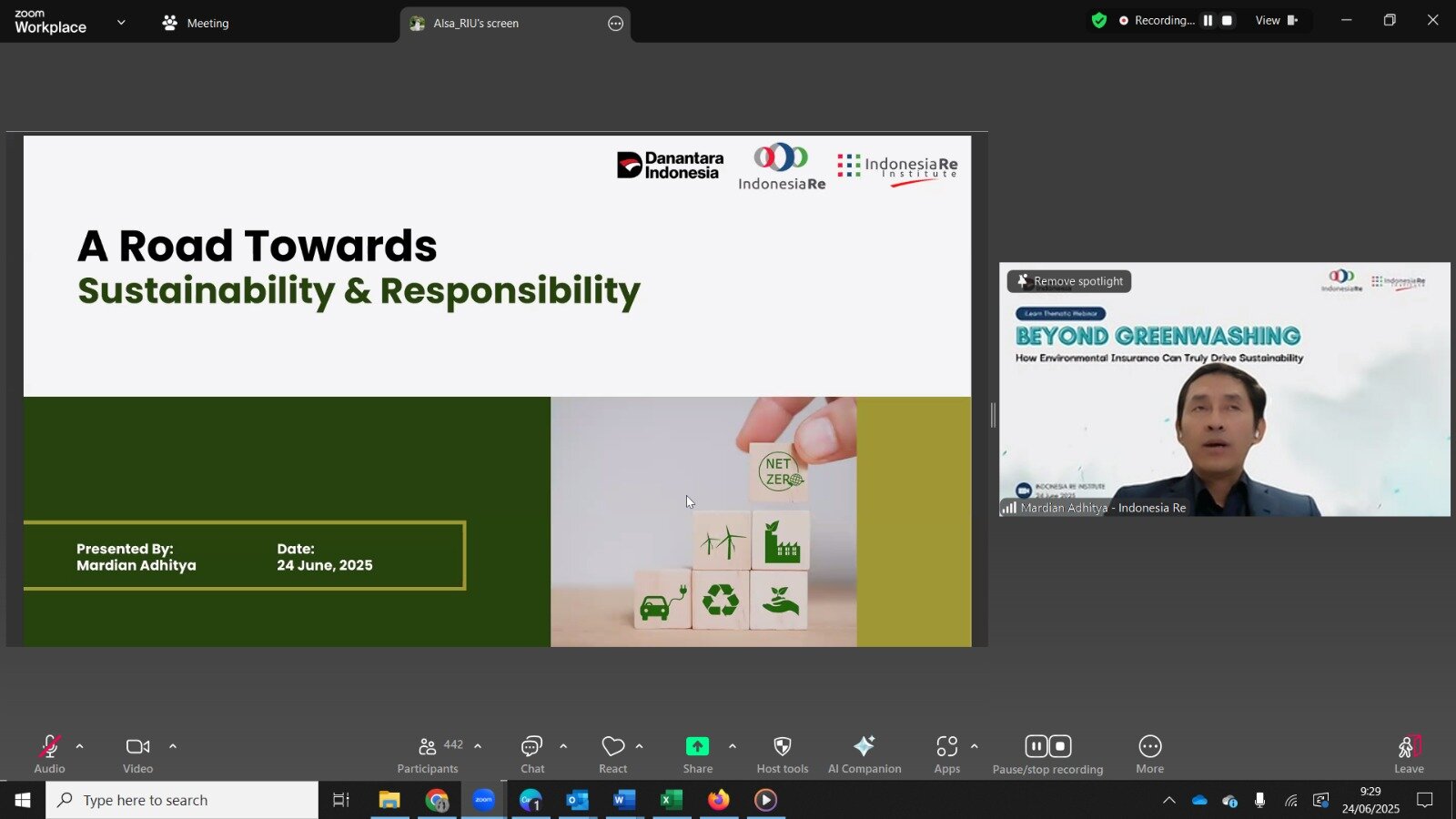The width and height of the screenshot is (1456, 819).
Task: Open Zoom Workplace dropdown menu
Action: click(121, 22)
